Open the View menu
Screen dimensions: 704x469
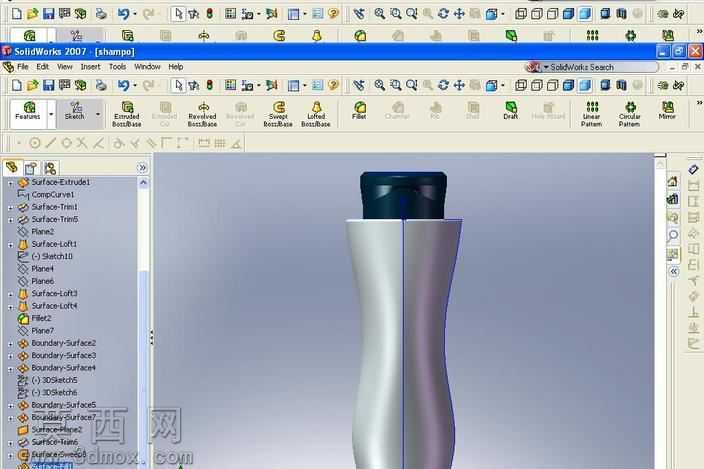[65, 67]
